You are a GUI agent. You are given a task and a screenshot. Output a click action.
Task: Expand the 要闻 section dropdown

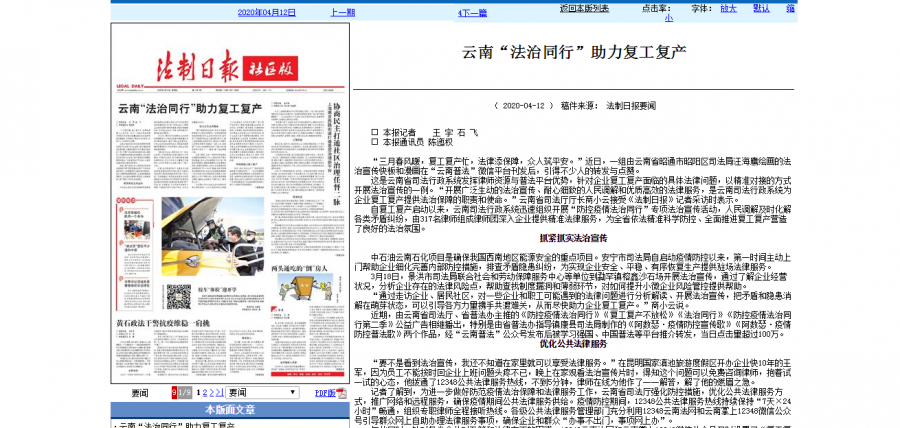point(262,393)
